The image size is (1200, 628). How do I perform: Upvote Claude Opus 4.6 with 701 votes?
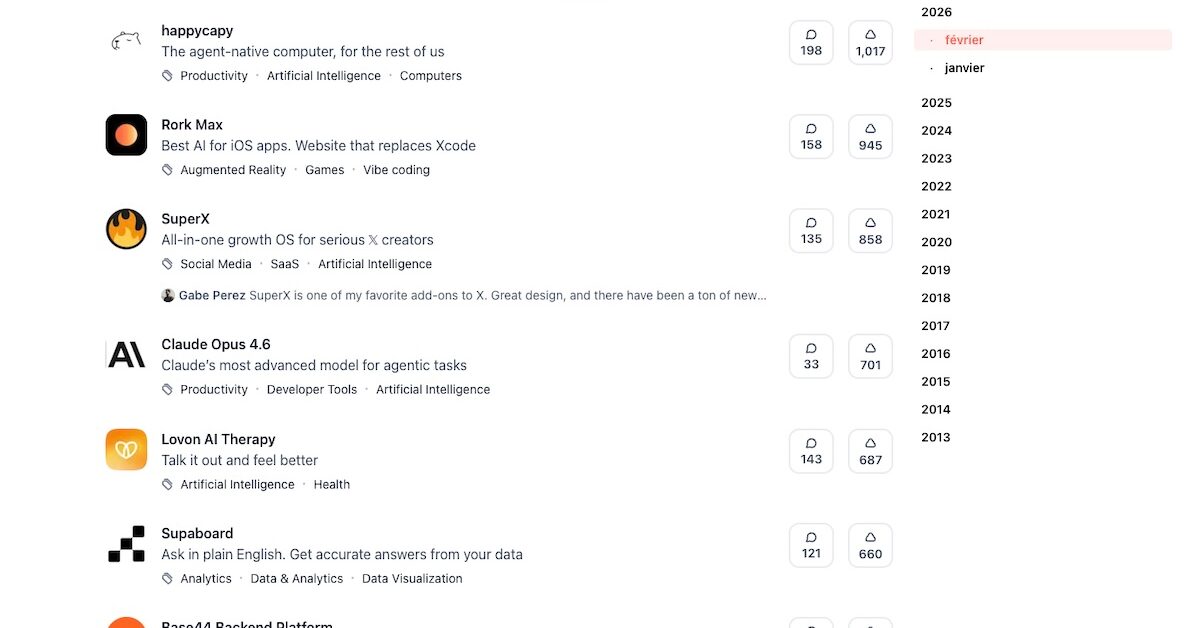pos(870,355)
